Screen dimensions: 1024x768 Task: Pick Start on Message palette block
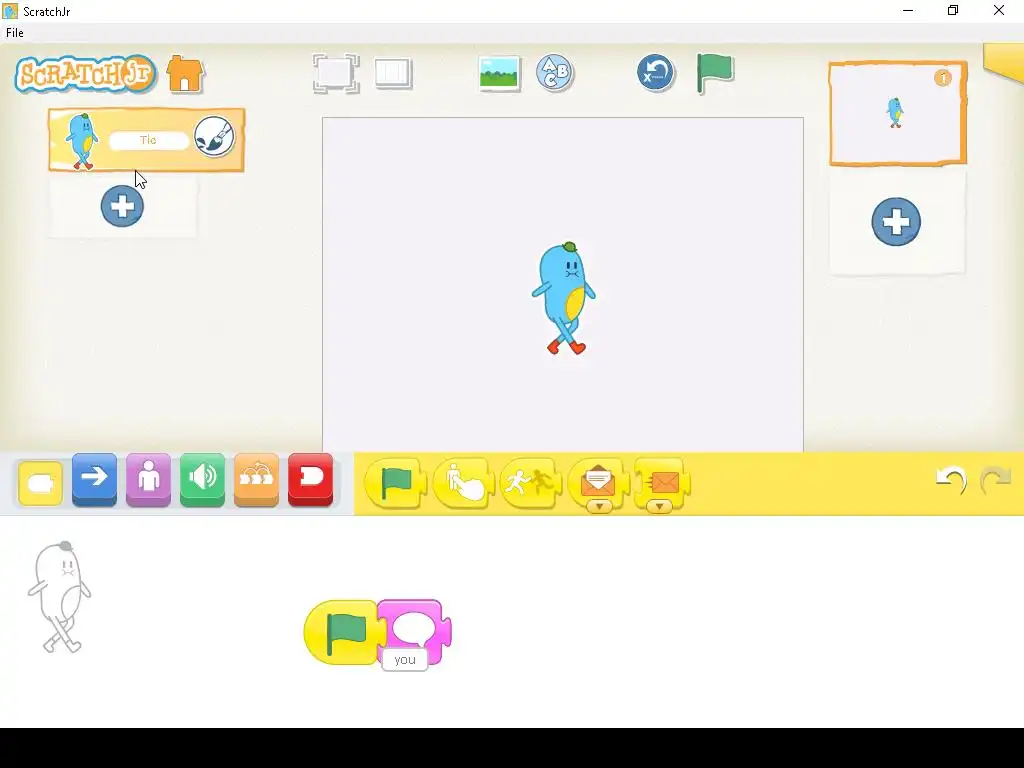point(598,482)
